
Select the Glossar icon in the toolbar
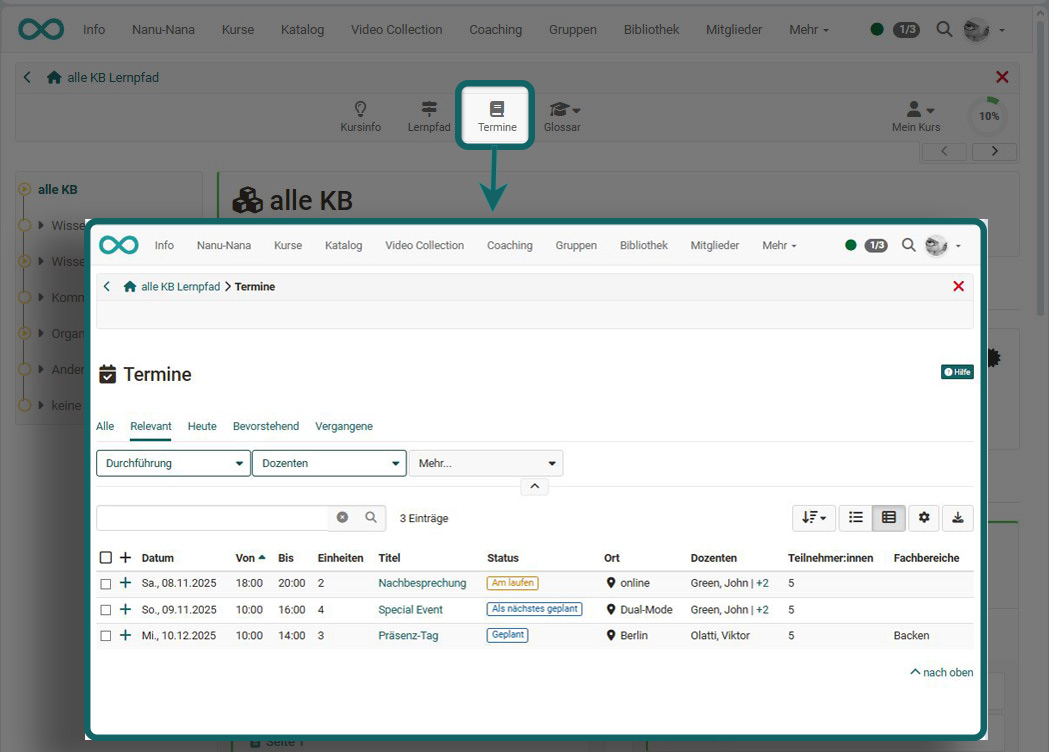tap(562, 113)
